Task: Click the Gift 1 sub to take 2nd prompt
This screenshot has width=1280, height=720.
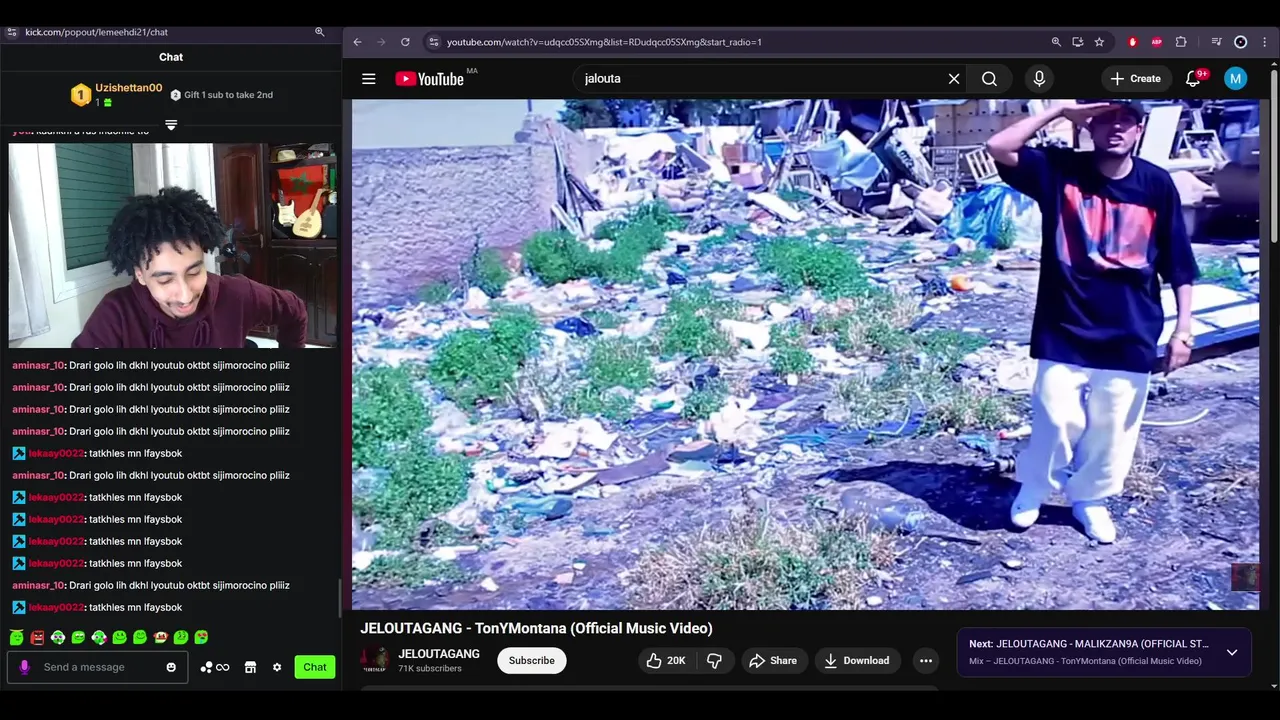Action: pos(222,95)
